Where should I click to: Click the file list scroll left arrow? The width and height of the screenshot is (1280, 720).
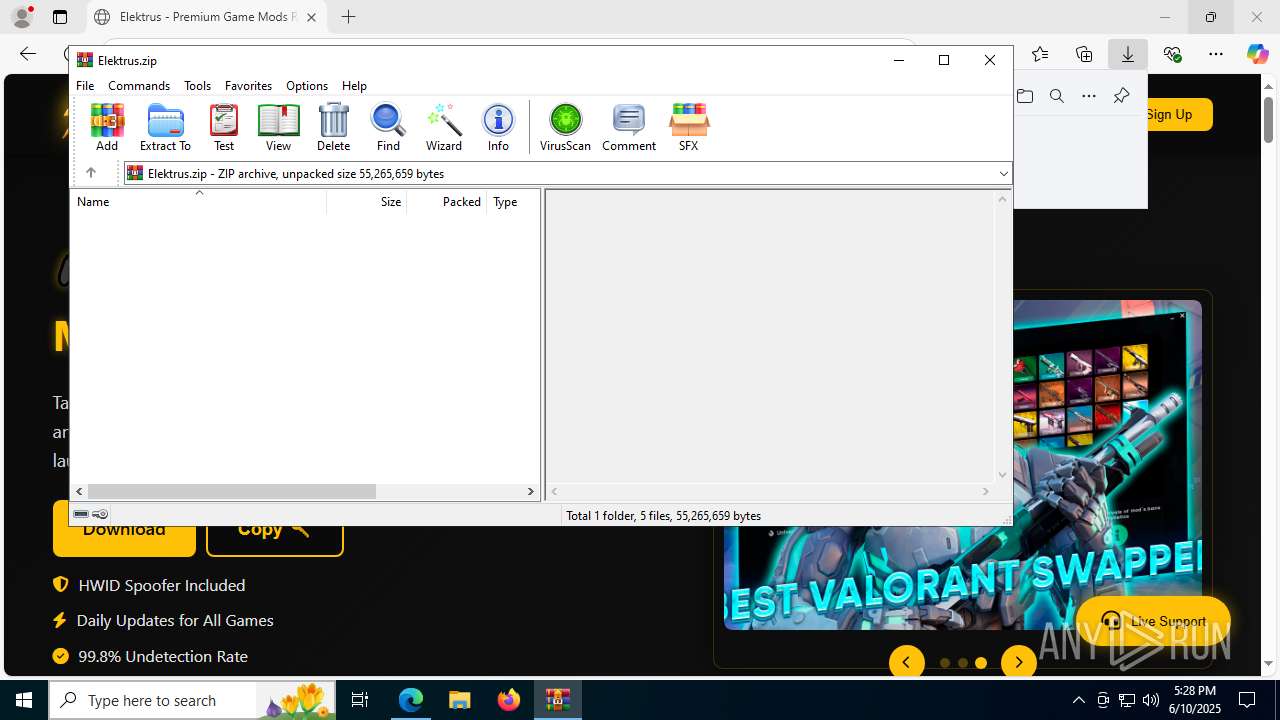[78, 491]
